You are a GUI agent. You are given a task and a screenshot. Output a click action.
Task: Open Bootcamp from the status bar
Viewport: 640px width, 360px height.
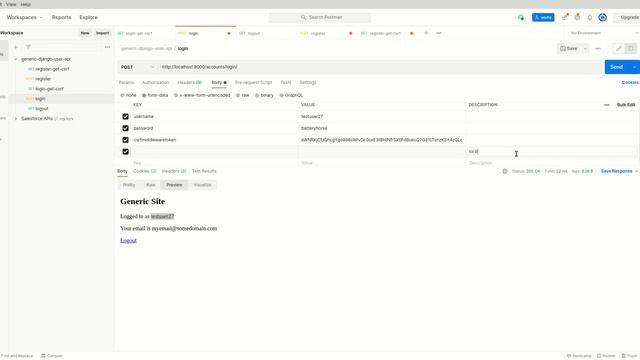click(579, 356)
